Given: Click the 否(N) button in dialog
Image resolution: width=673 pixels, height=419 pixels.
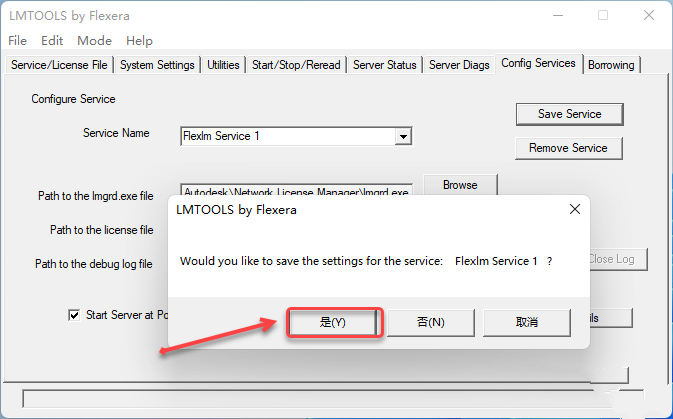Looking at the screenshot, I should point(430,322).
